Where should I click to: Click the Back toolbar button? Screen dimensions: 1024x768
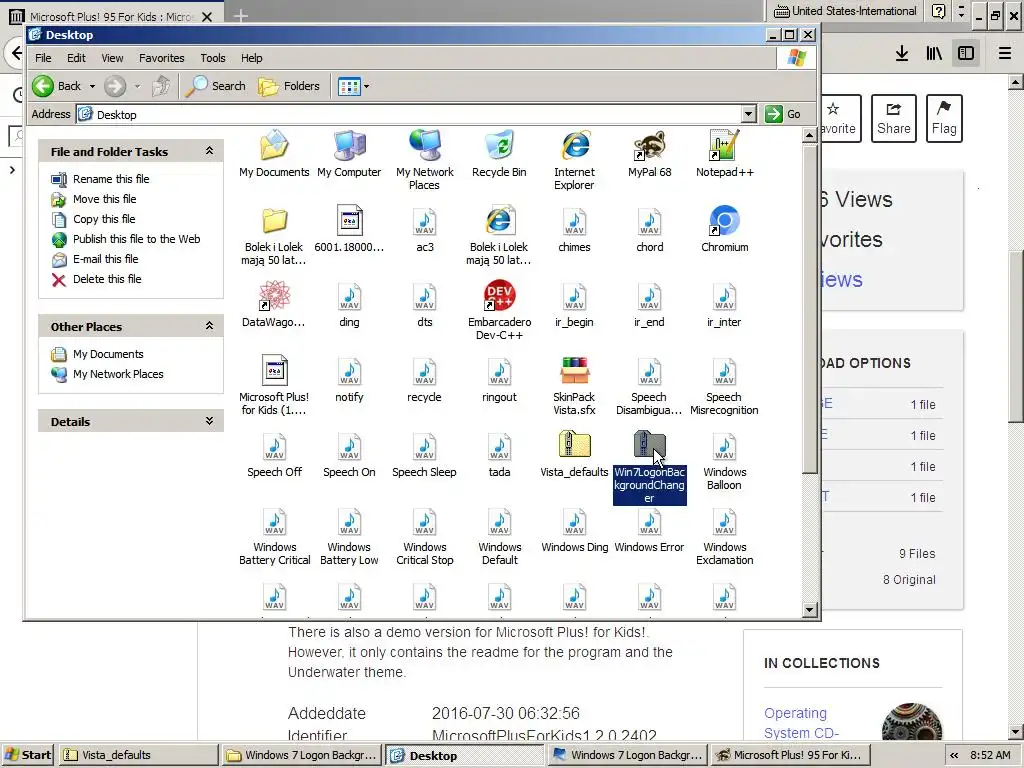pos(57,86)
